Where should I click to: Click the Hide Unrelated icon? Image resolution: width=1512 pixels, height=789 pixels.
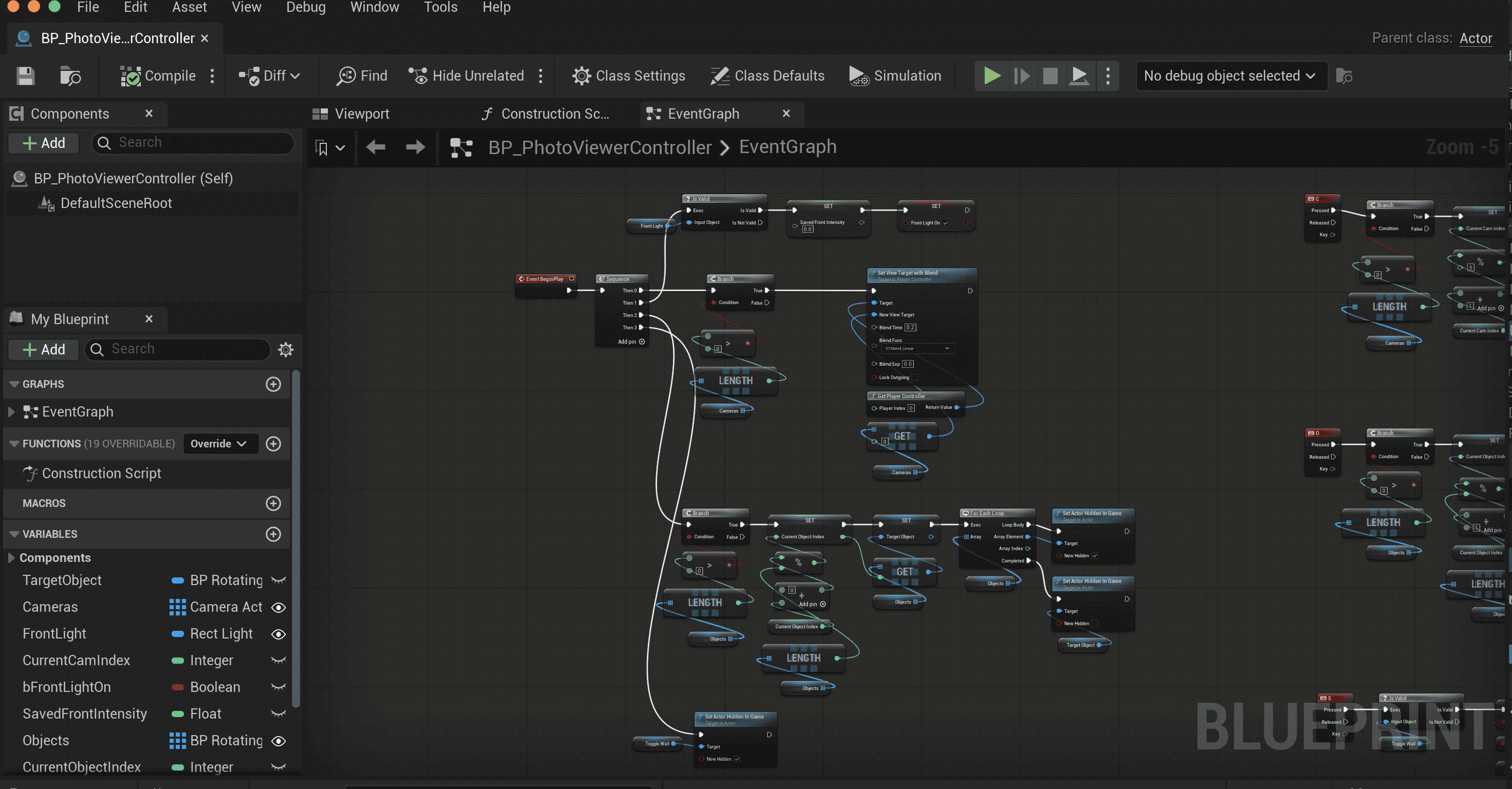pyautogui.click(x=418, y=76)
